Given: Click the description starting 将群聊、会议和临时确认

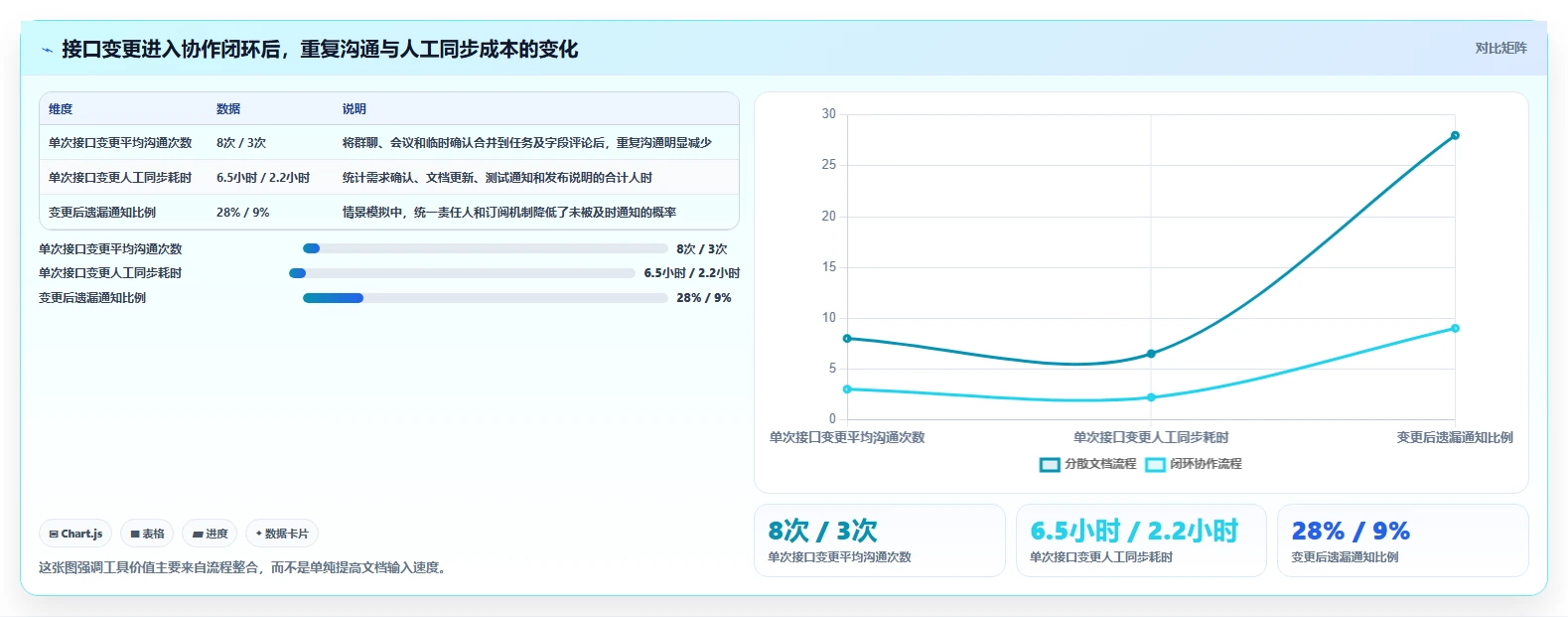Looking at the screenshot, I should click(x=527, y=143).
